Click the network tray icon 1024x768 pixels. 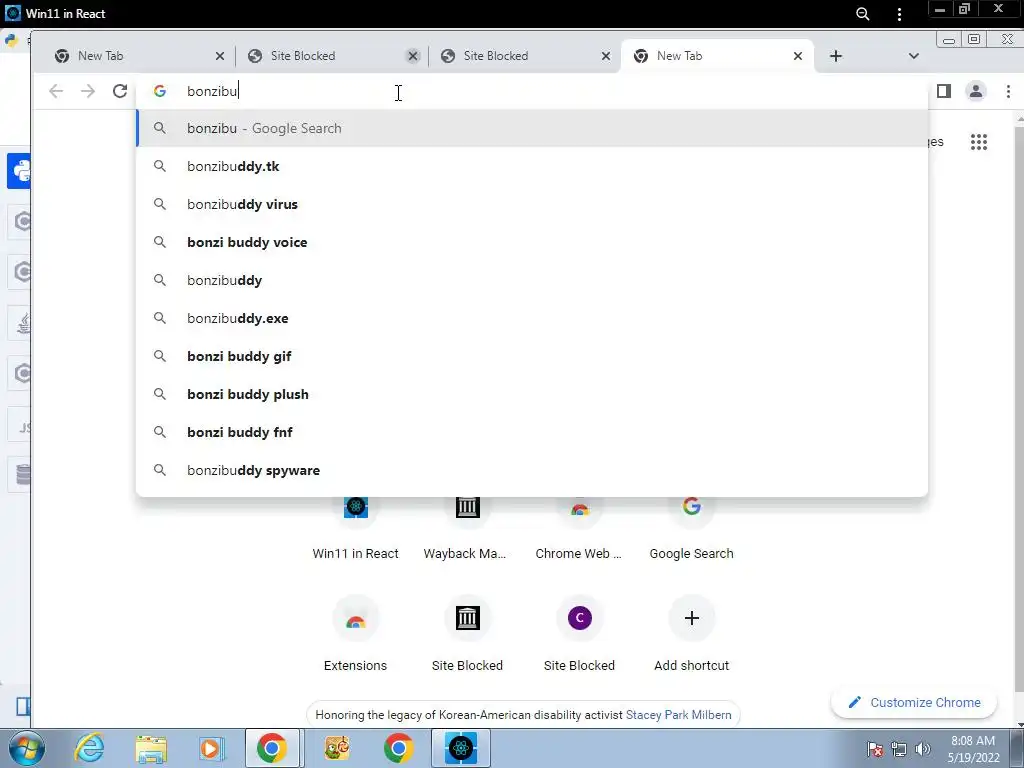tap(899, 749)
